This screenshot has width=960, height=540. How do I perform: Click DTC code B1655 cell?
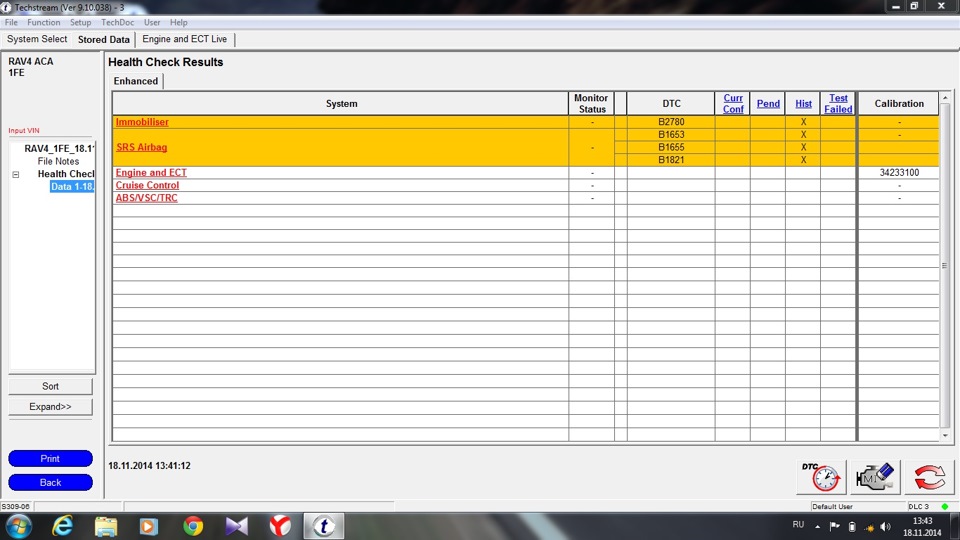pyautogui.click(x=671, y=147)
